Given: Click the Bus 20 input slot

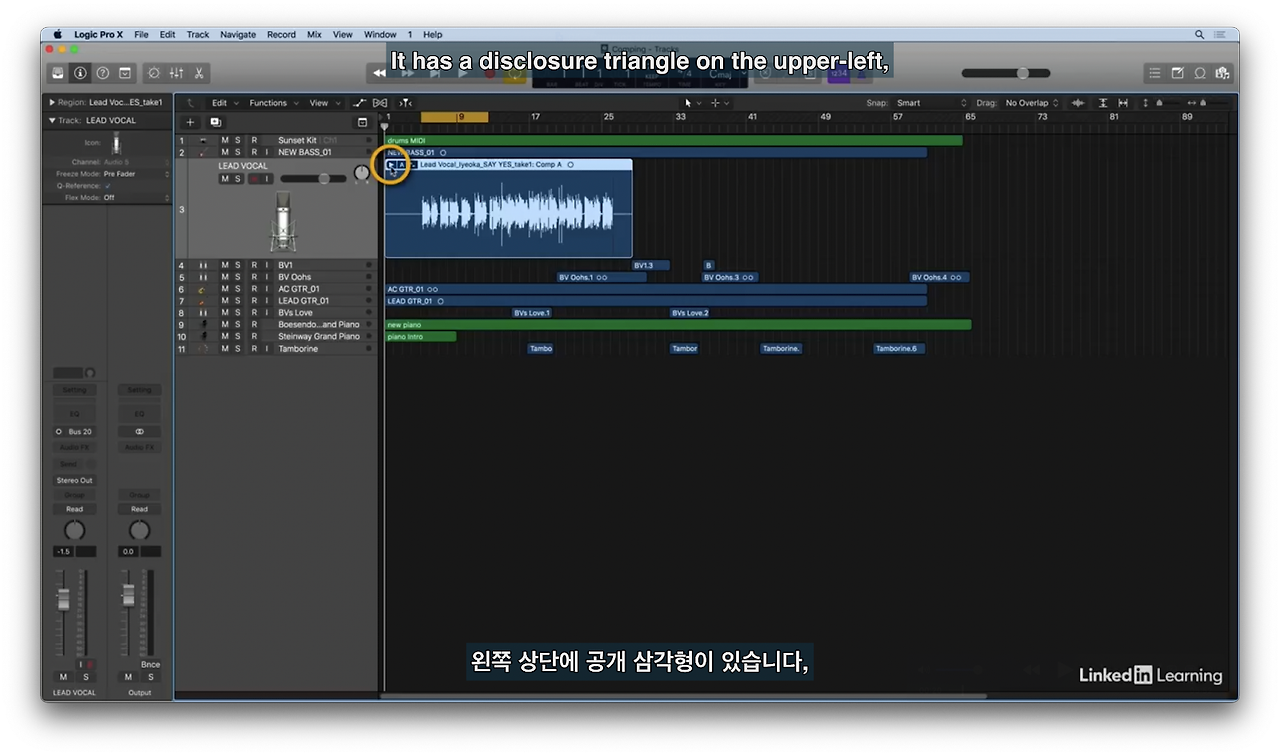Looking at the screenshot, I should click(75, 432).
